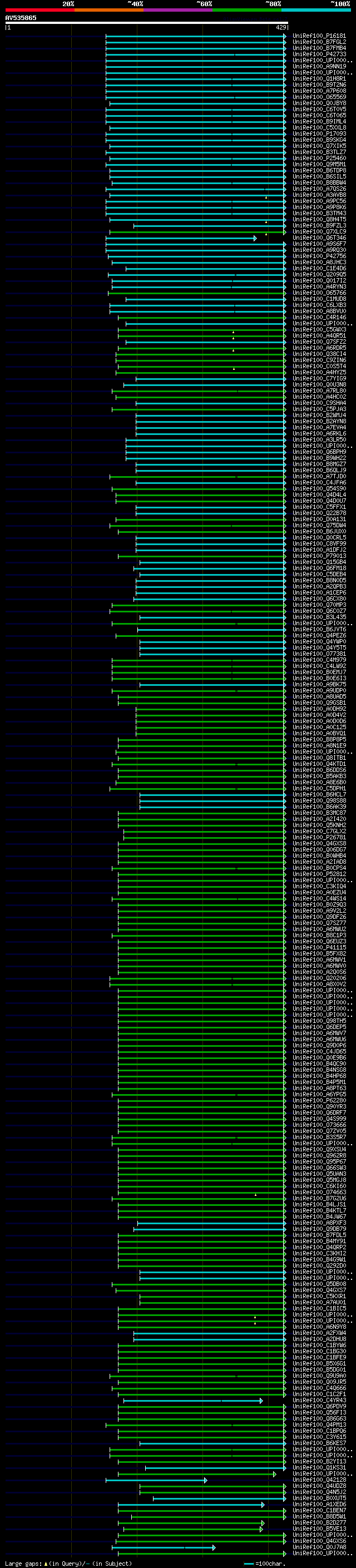This screenshot has width=356, height=1568.
Task: Open hit UniRef100_Q1H8R1
Action: coord(319,78)
